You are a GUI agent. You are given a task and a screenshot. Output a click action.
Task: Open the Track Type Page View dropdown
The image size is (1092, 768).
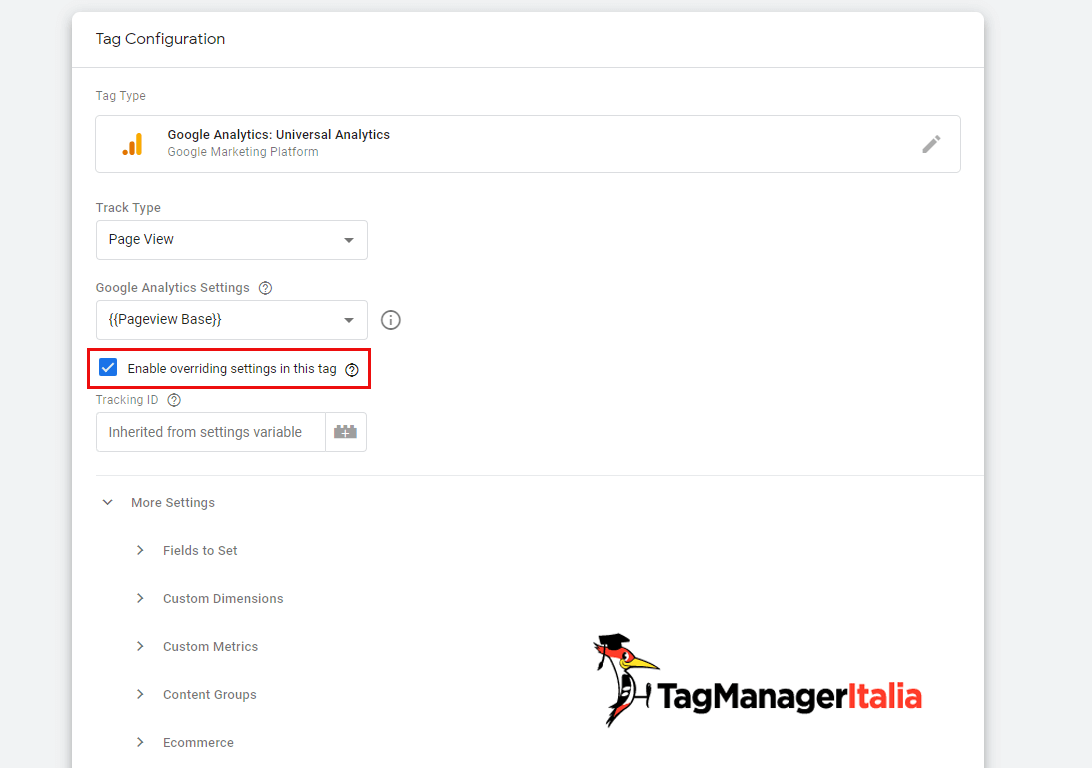[232, 240]
